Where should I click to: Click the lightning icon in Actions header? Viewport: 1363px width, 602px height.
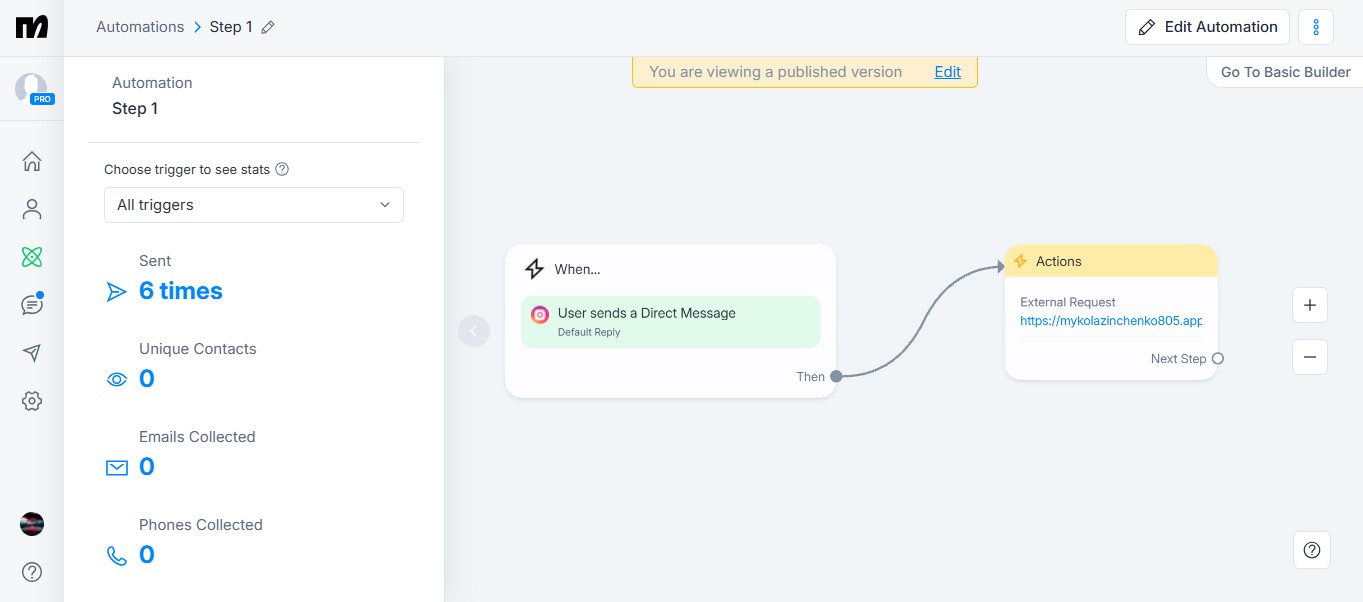(x=1021, y=261)
